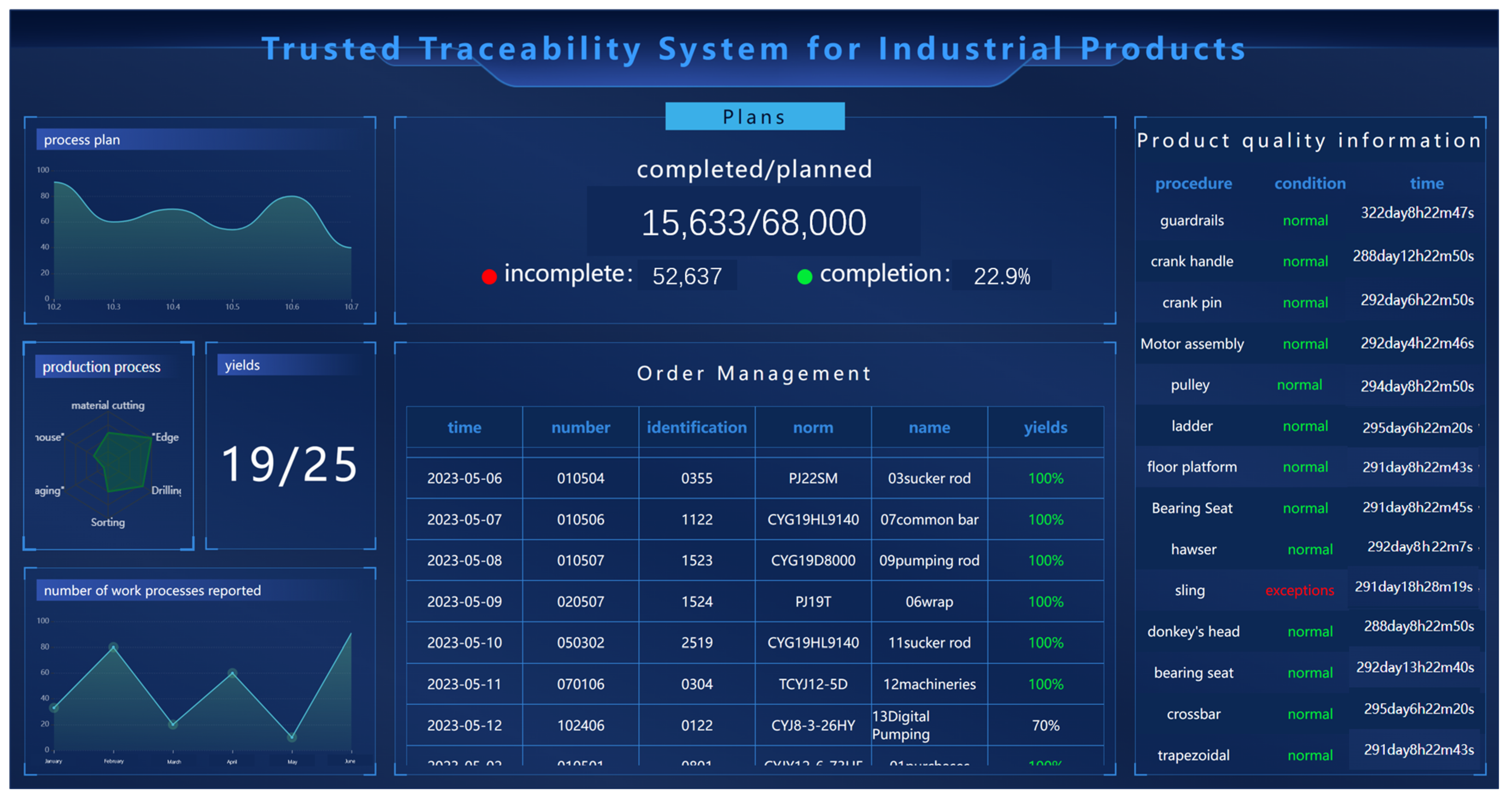Click the 15,633/68,000 completed value
Viewport: 1512px width, 799px height.
point(754,223)
